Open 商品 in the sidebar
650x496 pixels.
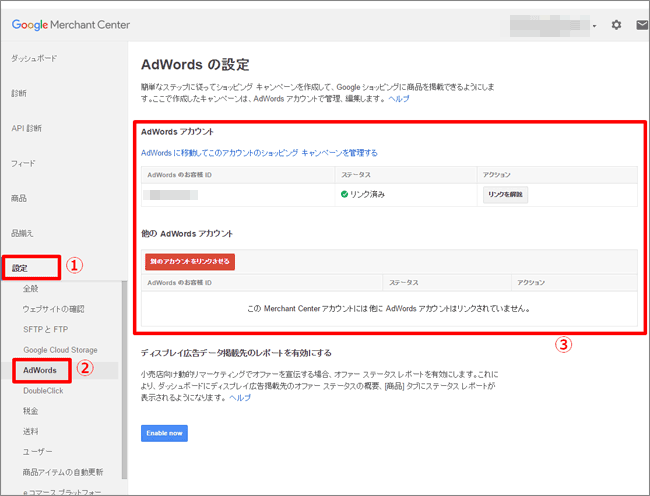(19, 198)
